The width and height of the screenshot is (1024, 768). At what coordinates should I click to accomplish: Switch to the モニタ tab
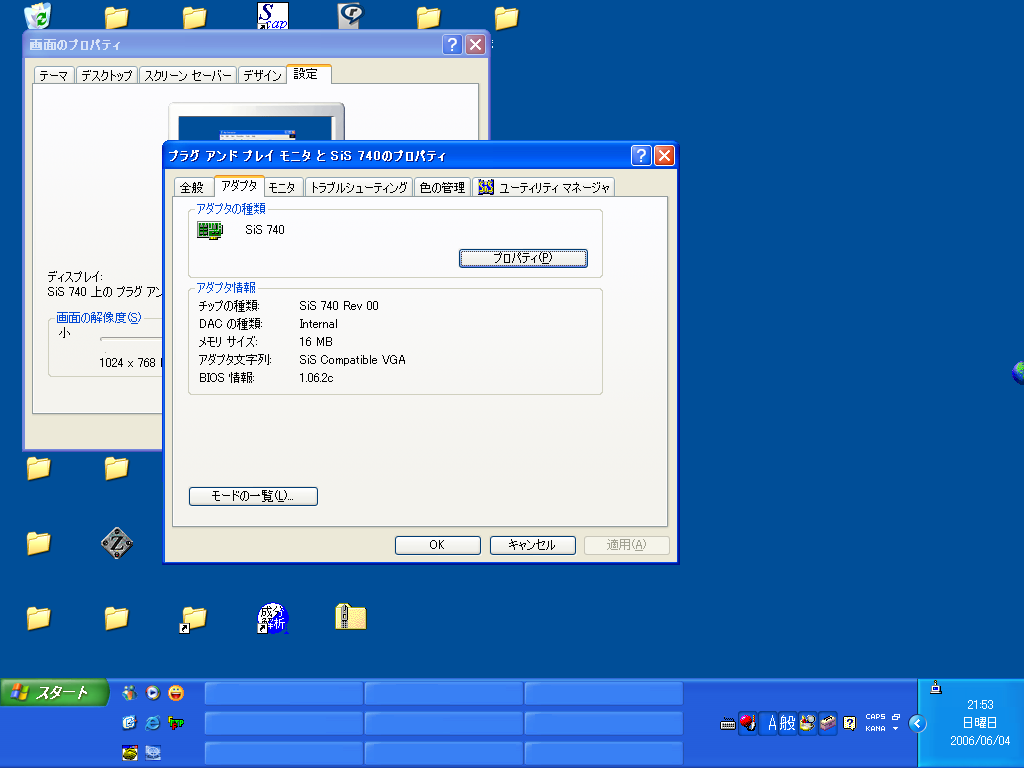click(x=282, y=187)
